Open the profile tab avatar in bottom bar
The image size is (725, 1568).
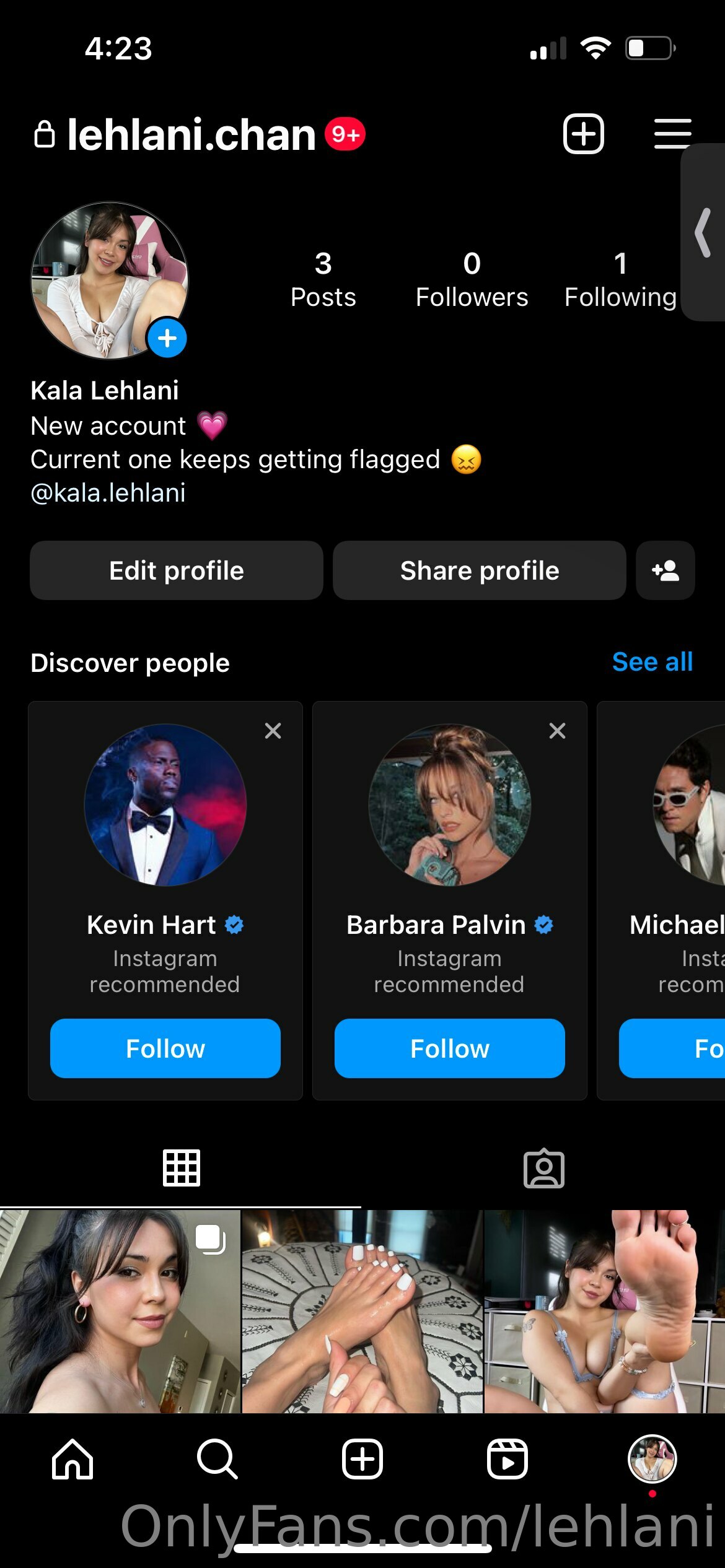652,1459
